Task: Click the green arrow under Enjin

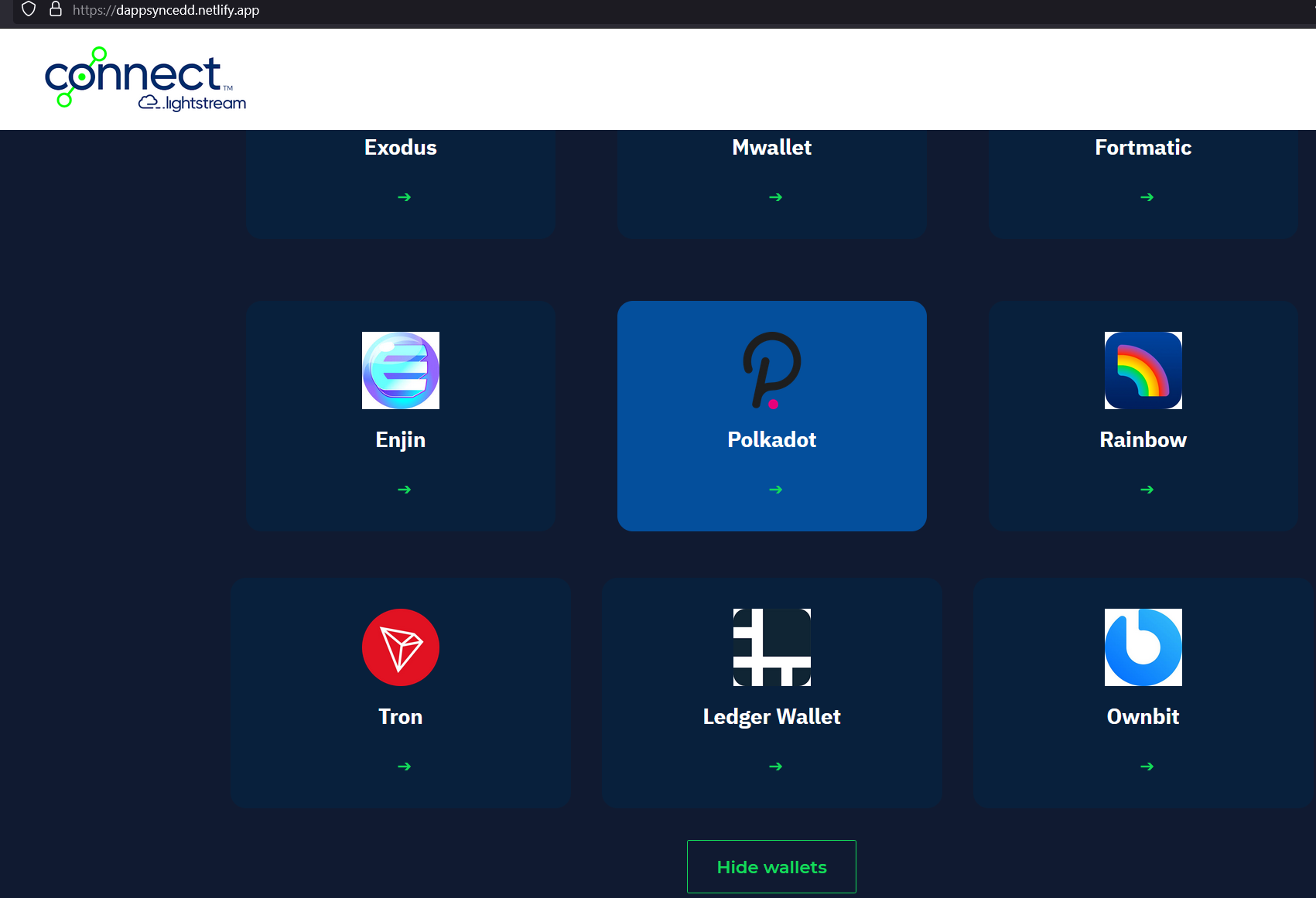Action: point(403,489)
